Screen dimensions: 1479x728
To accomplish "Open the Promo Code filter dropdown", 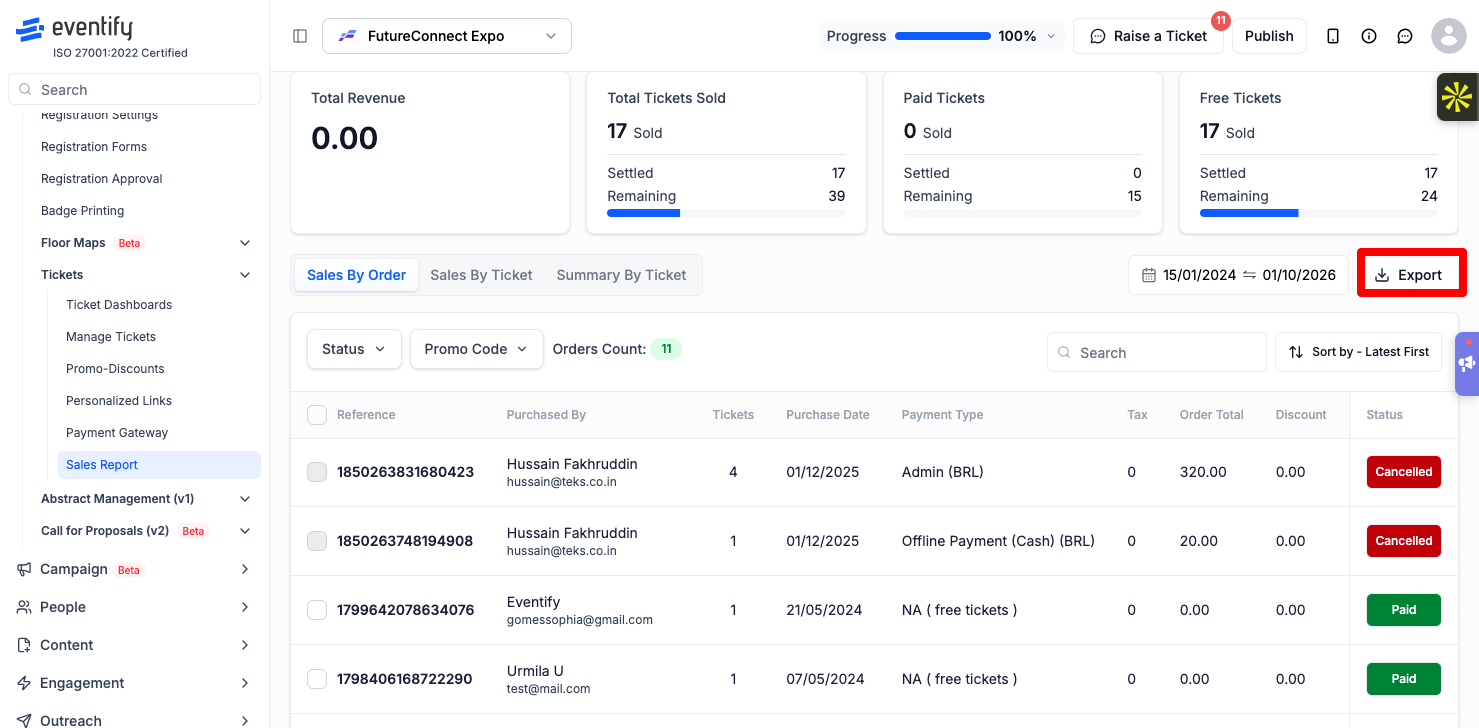I will [477, 349].
